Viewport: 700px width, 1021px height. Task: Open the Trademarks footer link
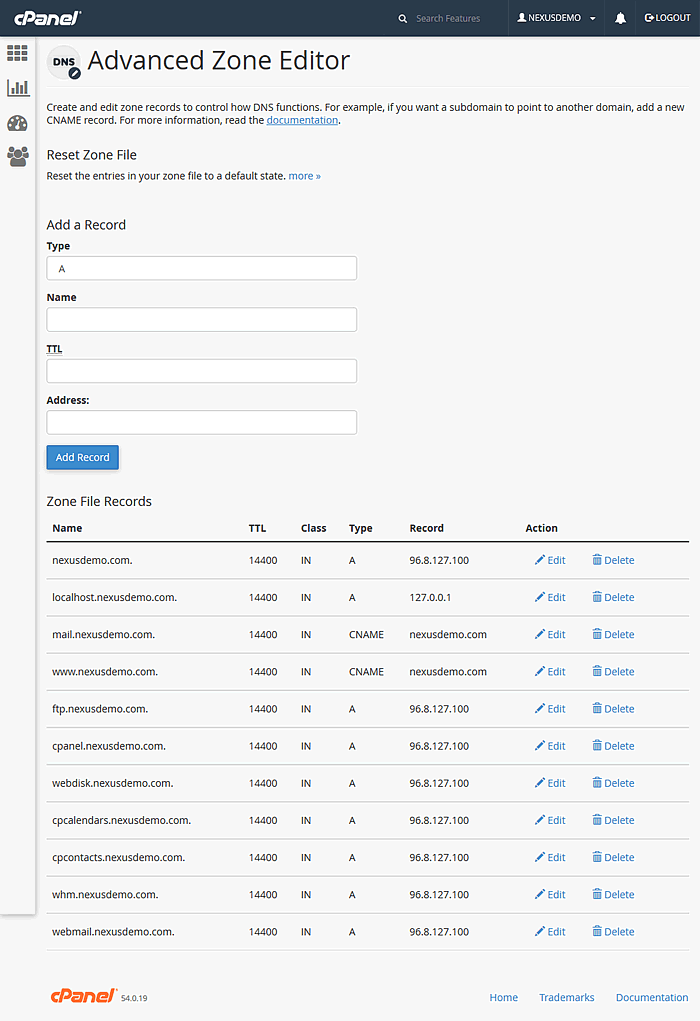566,997
